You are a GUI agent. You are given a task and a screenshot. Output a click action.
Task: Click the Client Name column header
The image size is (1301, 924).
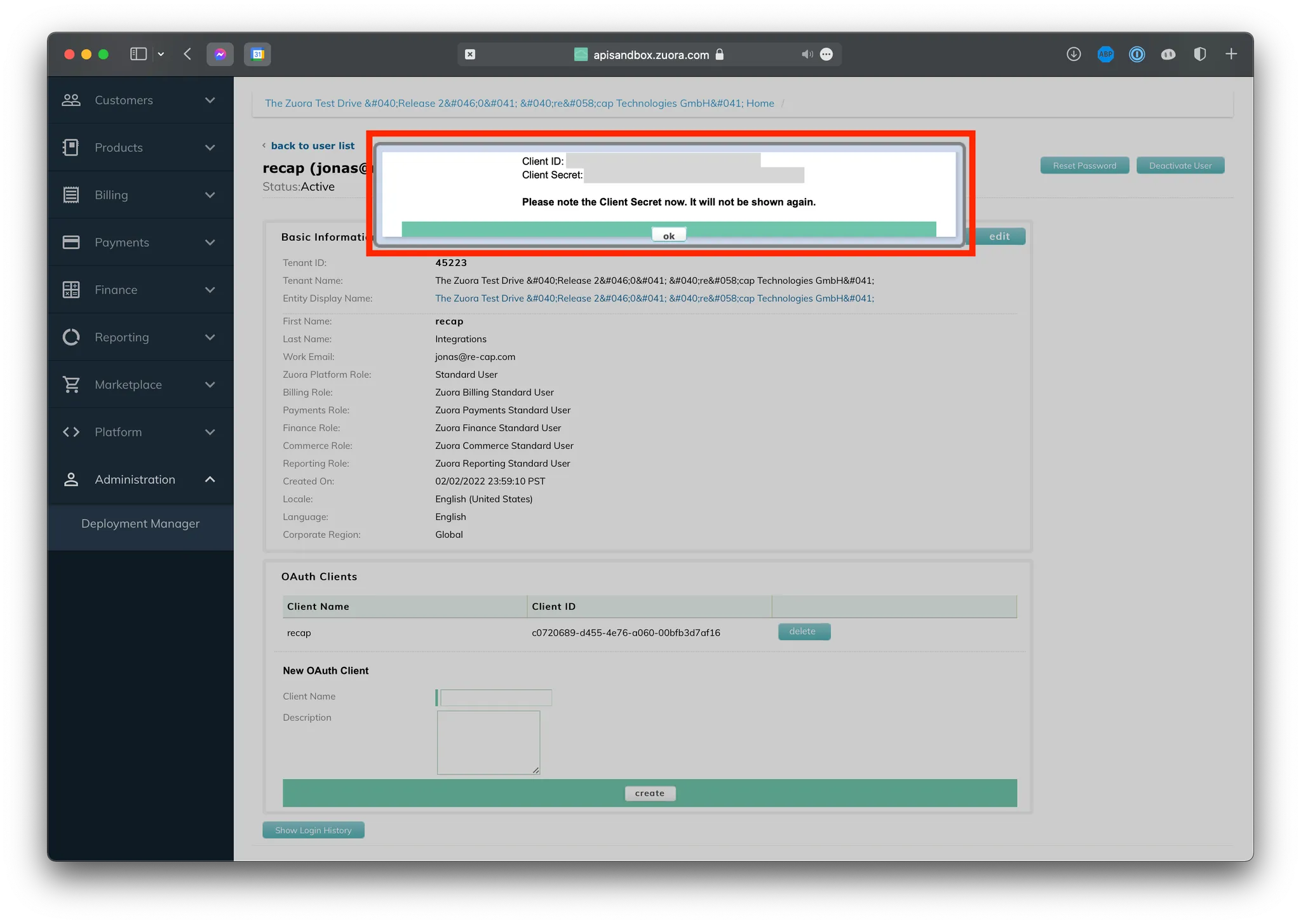(405, 606)
